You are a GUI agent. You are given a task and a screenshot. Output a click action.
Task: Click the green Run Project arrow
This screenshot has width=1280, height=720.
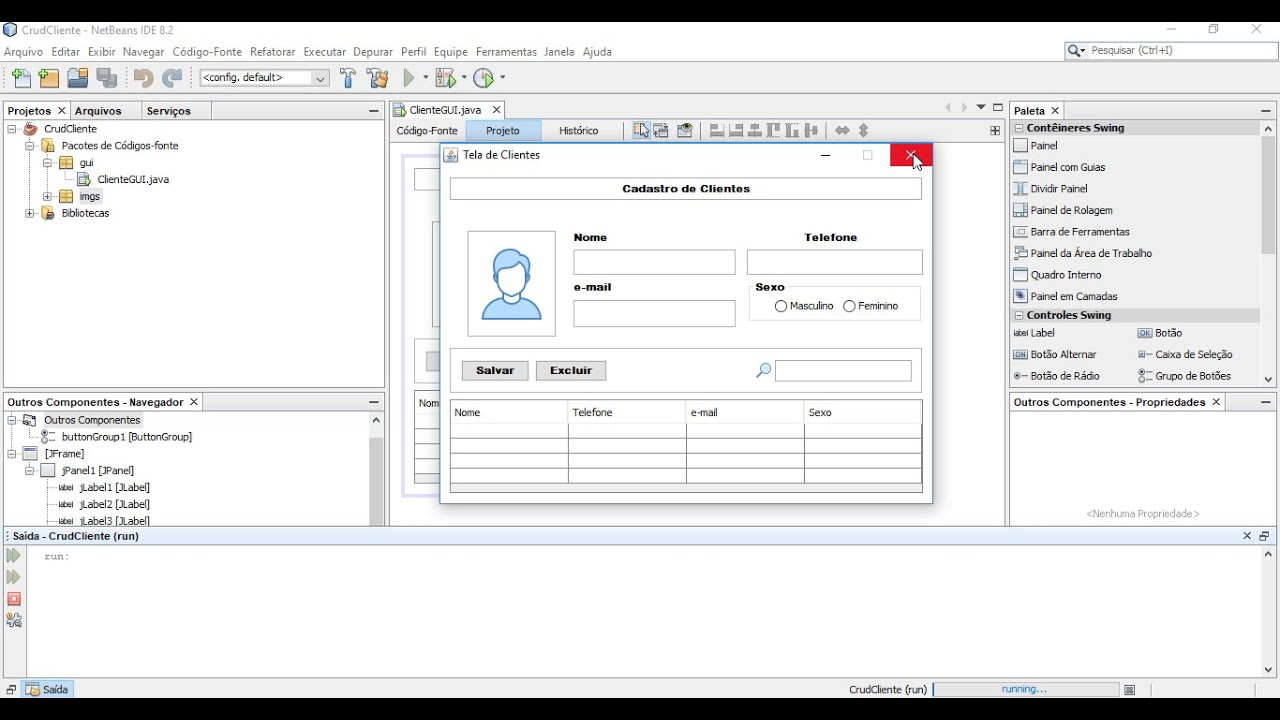(x=409, y=78)
